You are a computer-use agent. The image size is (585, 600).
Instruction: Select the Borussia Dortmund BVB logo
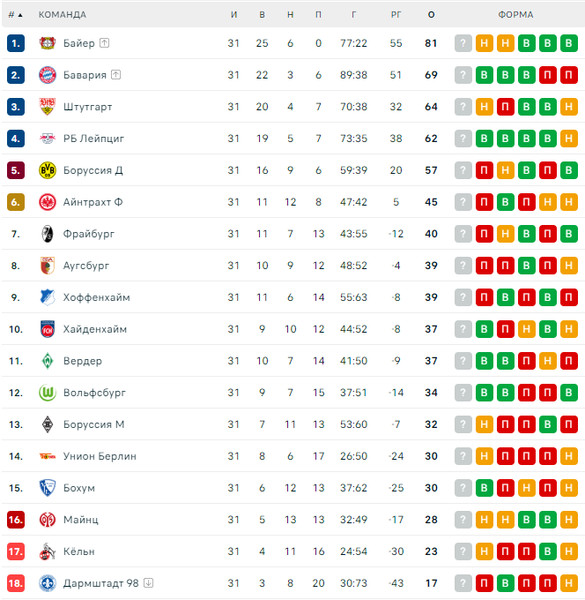pos(47,170)
